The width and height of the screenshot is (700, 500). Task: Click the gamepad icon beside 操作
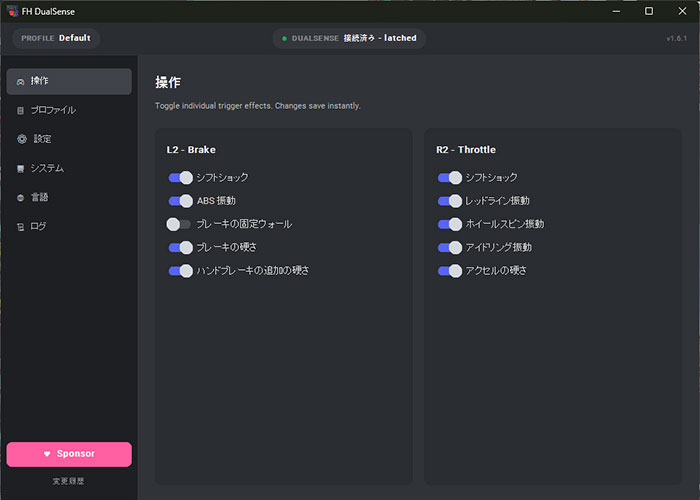tap(21, 82)
